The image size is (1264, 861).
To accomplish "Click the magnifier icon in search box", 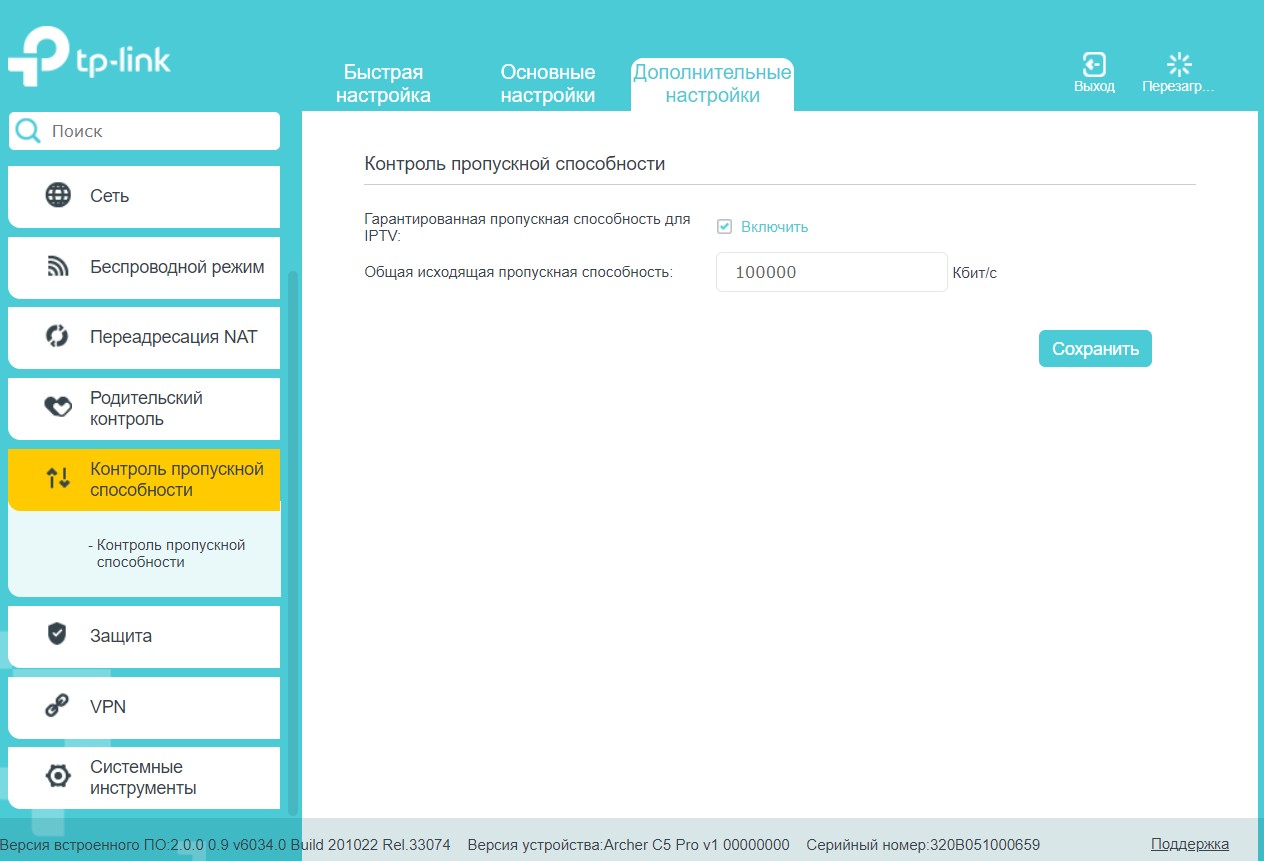I will coord(29,131).
